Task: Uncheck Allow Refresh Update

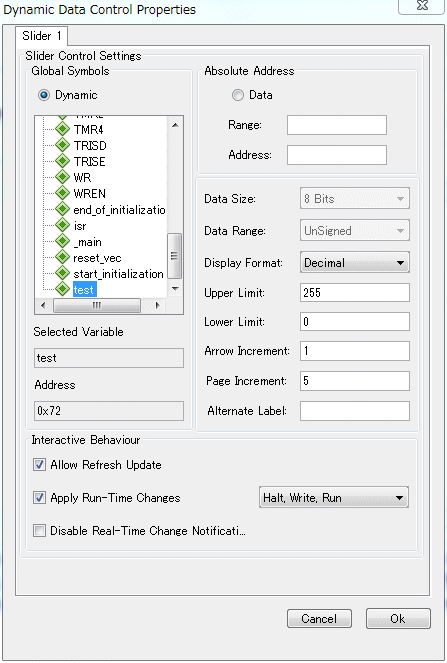Action: click(x=39, y=465)
